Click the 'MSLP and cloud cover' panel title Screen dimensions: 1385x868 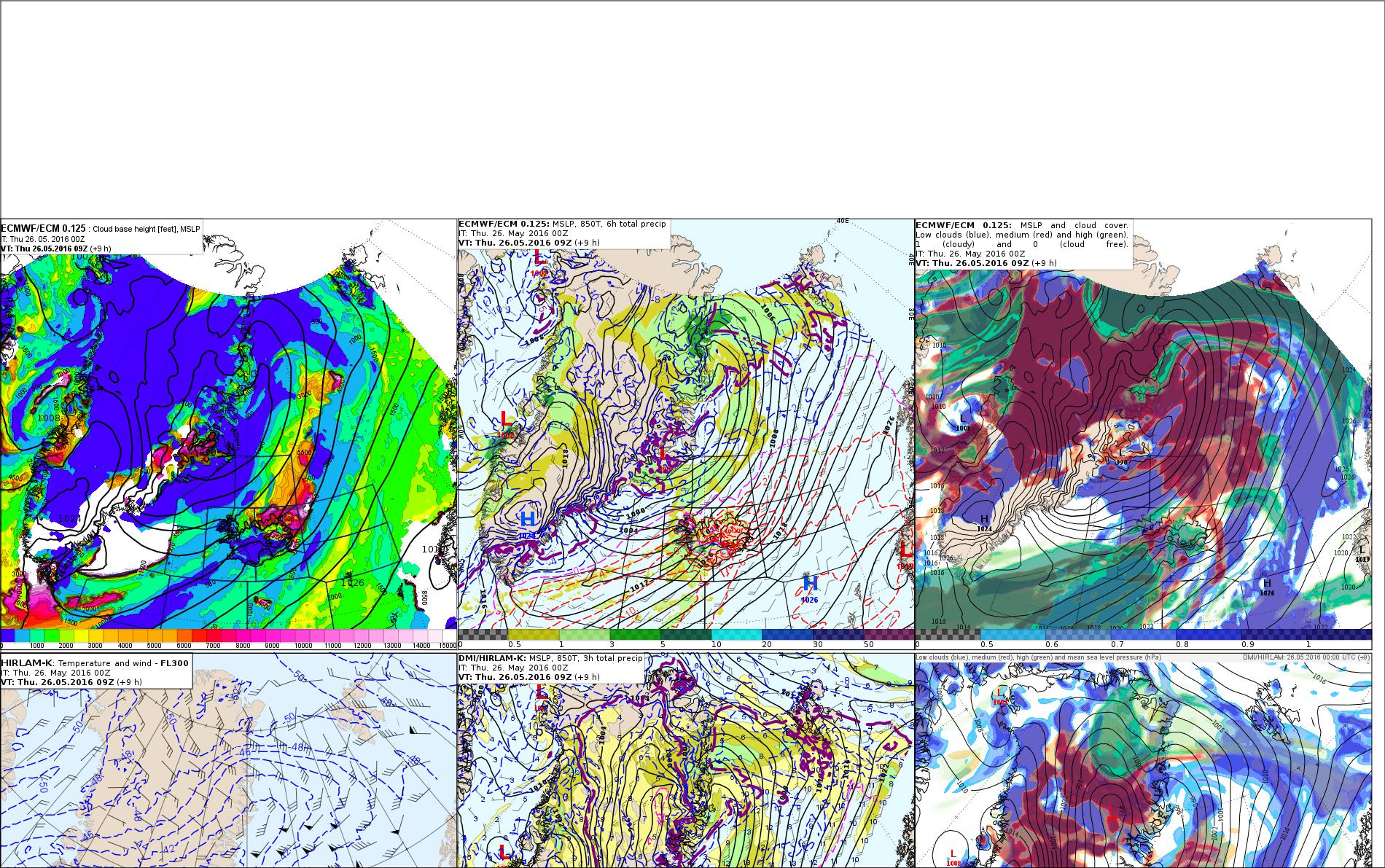(1074, 225)
